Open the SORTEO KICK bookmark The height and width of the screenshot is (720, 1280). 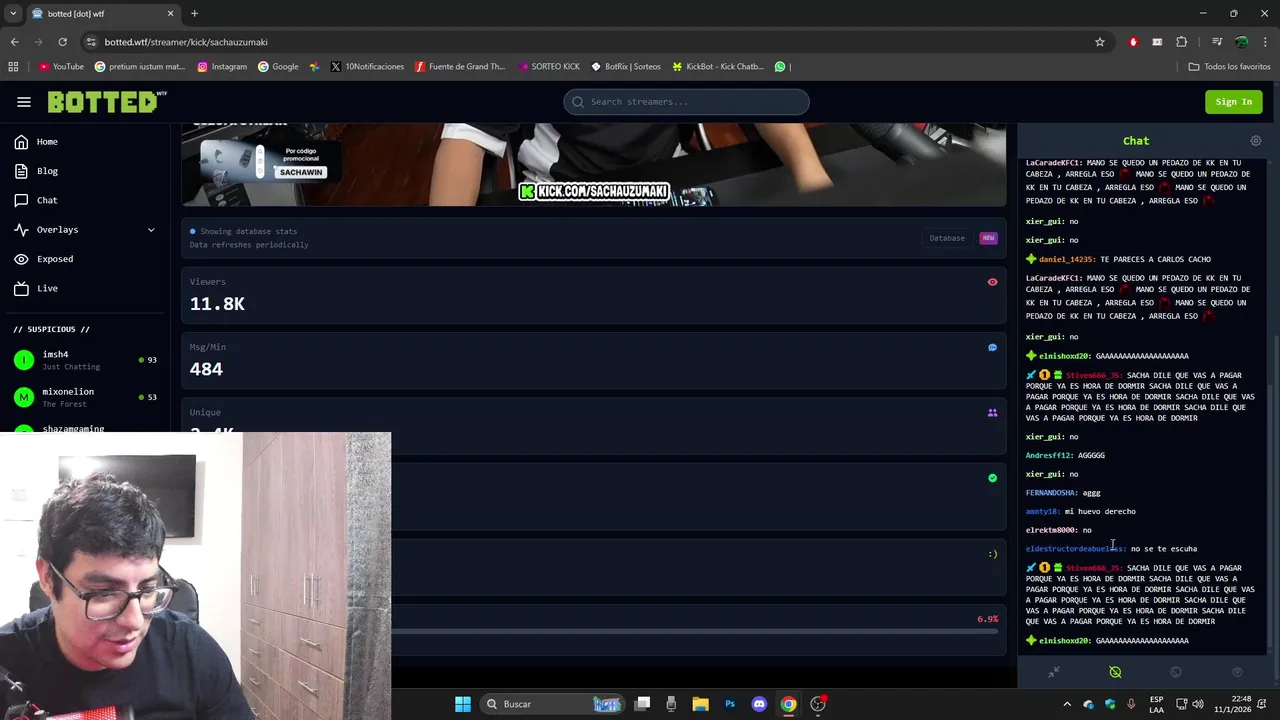[x=549, y=67]
